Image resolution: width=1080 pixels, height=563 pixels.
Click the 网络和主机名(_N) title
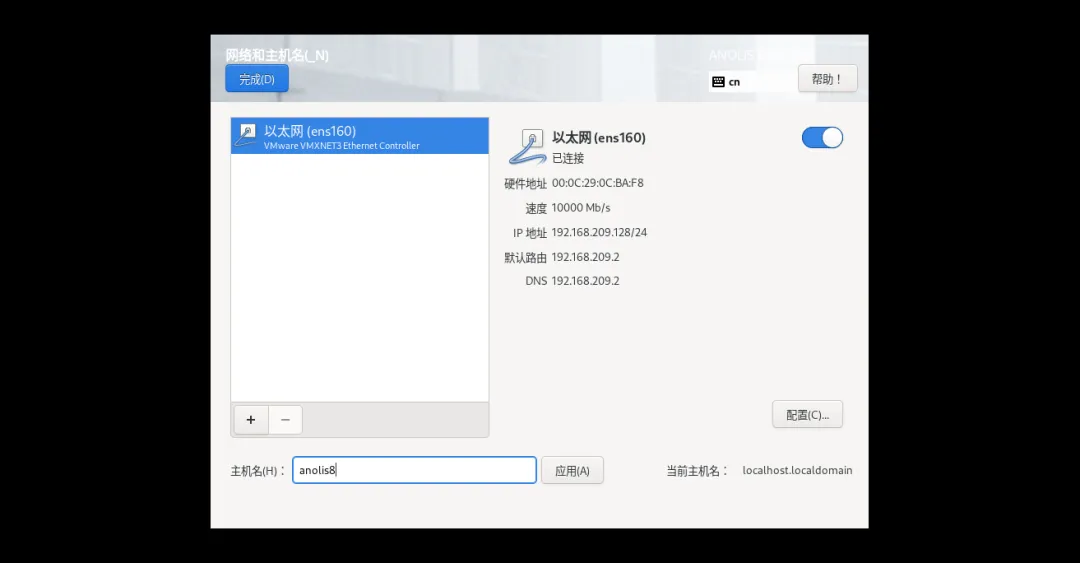277,55
